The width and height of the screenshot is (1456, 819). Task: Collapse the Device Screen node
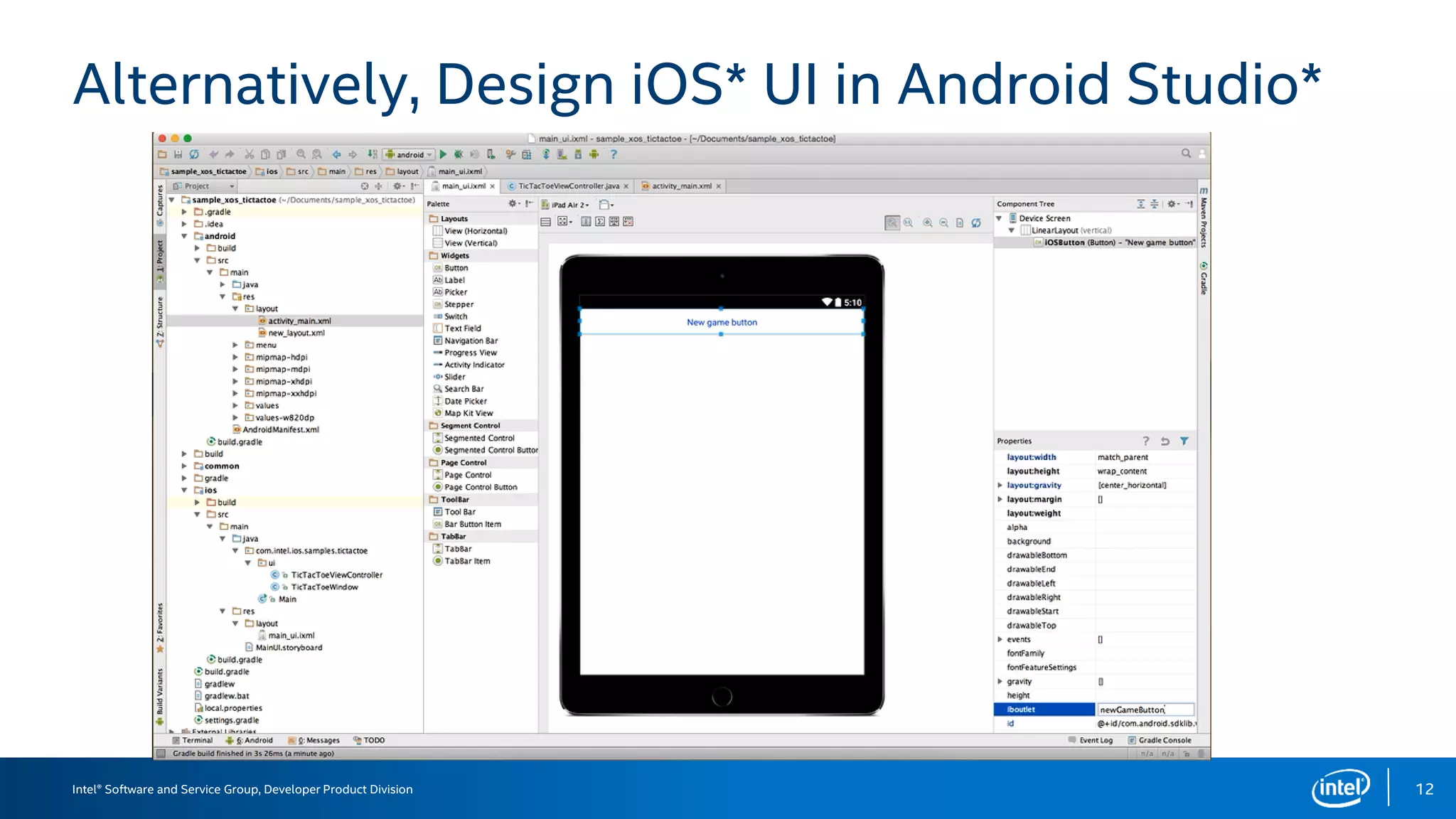click(999, 218)
